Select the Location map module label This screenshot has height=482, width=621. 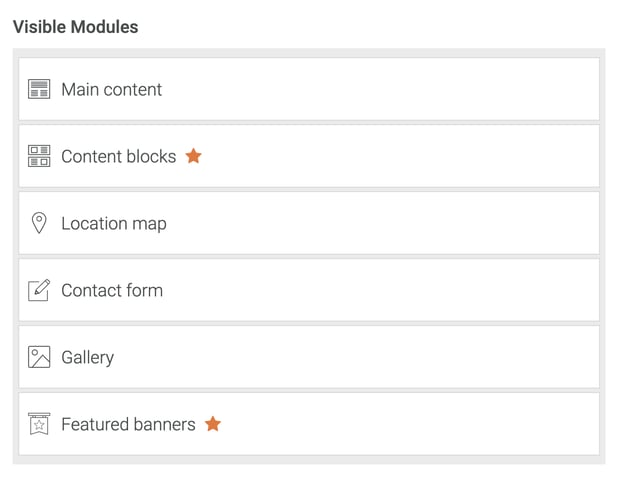(x=113, y=224)
